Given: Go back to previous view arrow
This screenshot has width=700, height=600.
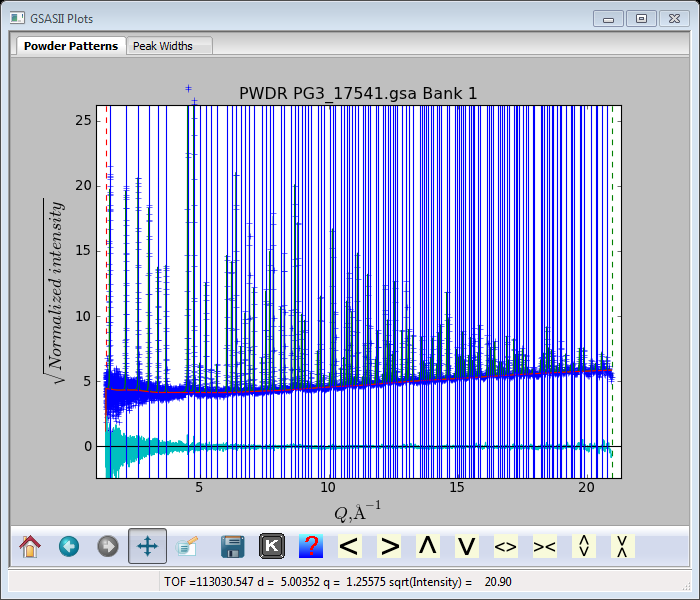Looking at the screenshot, I should click(x=69, y=546).
